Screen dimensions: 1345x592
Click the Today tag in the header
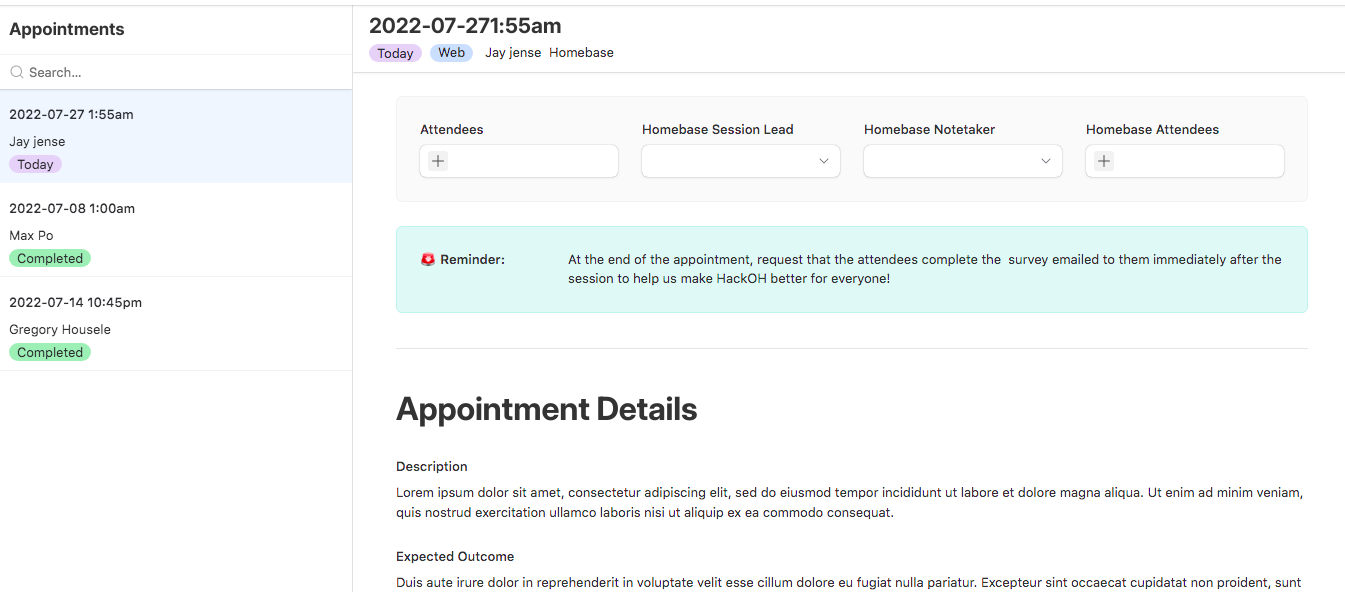pos(395,53)
